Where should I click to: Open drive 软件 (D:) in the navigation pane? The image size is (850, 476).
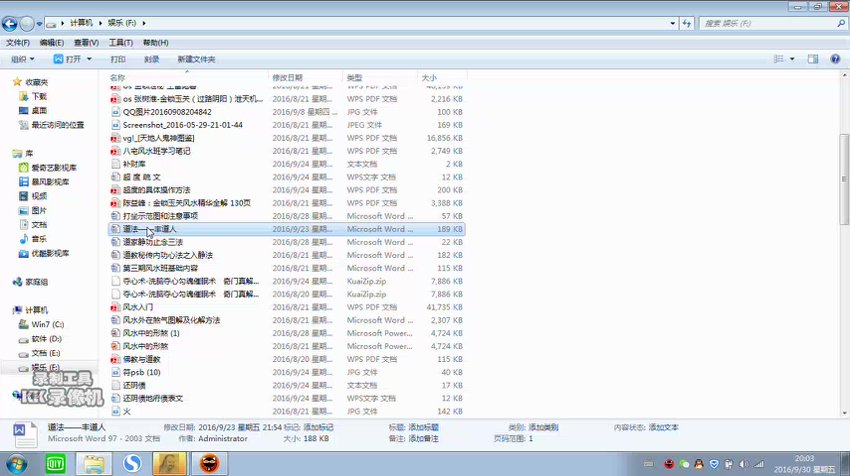click(x=47, y=339)
